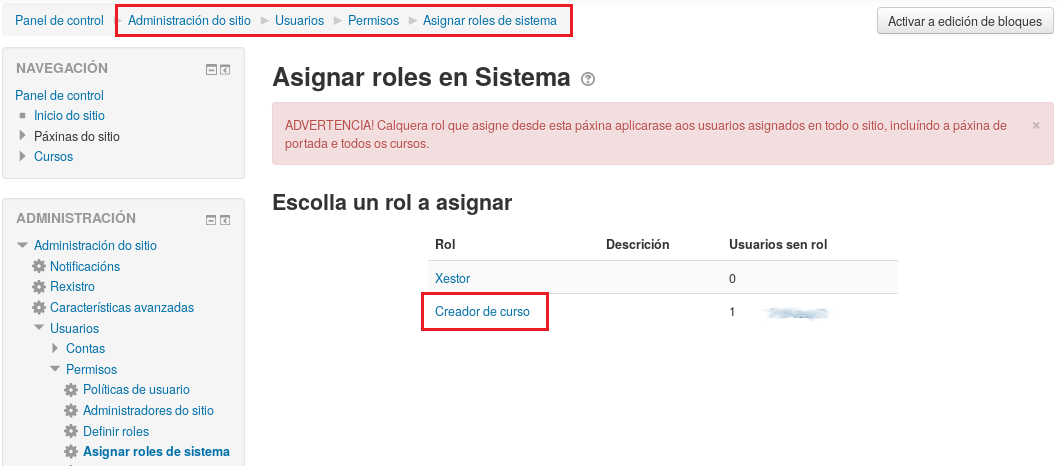
Task: Choose the Creador de curso role
Action: (483, 312)
